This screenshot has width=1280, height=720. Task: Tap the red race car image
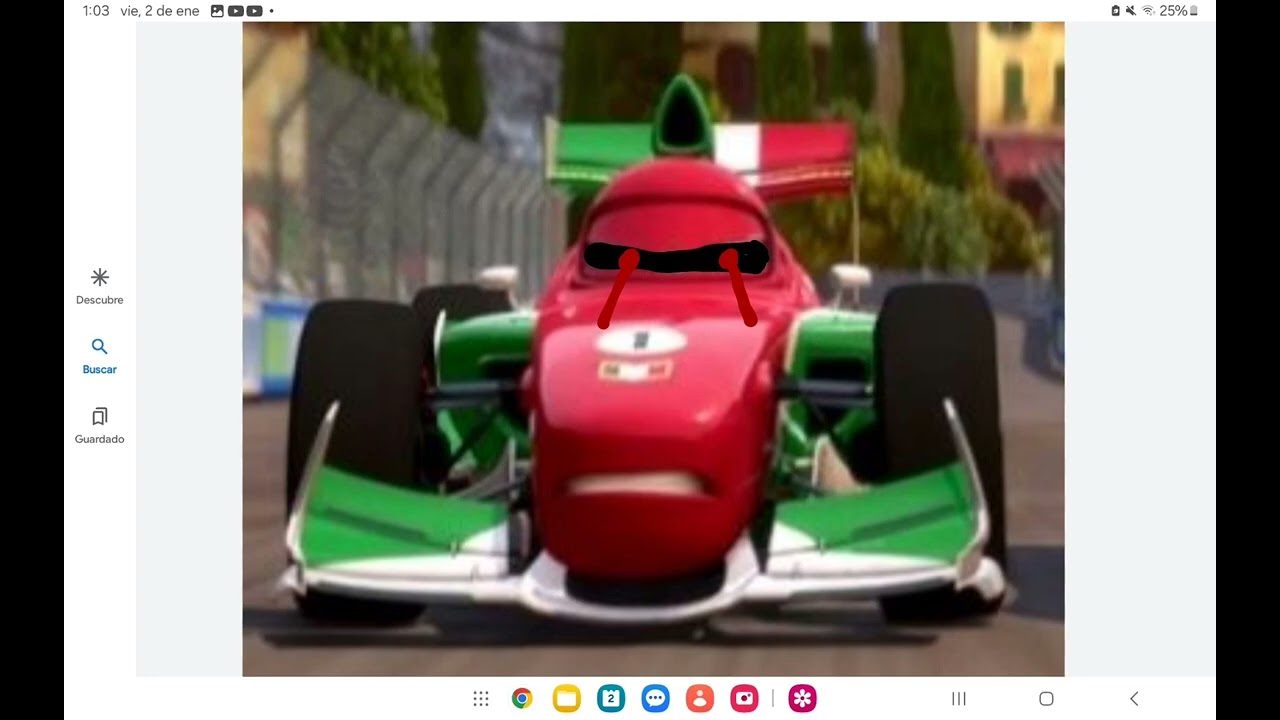(653, 349)
